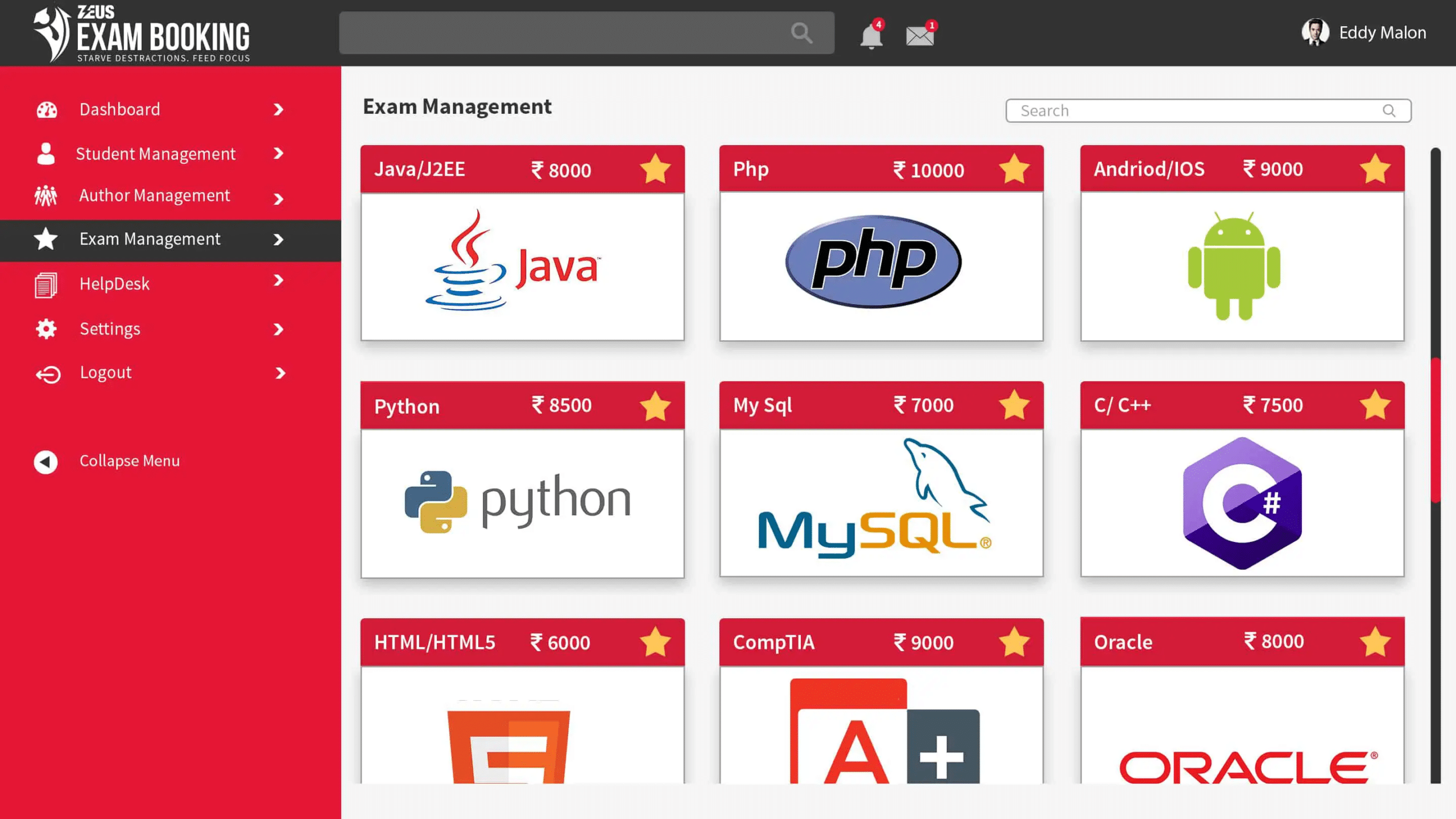Viewport: 1456px width, 819px height.
Task: Expand the Dashboard chevron
Action: [x=279, y=109]
